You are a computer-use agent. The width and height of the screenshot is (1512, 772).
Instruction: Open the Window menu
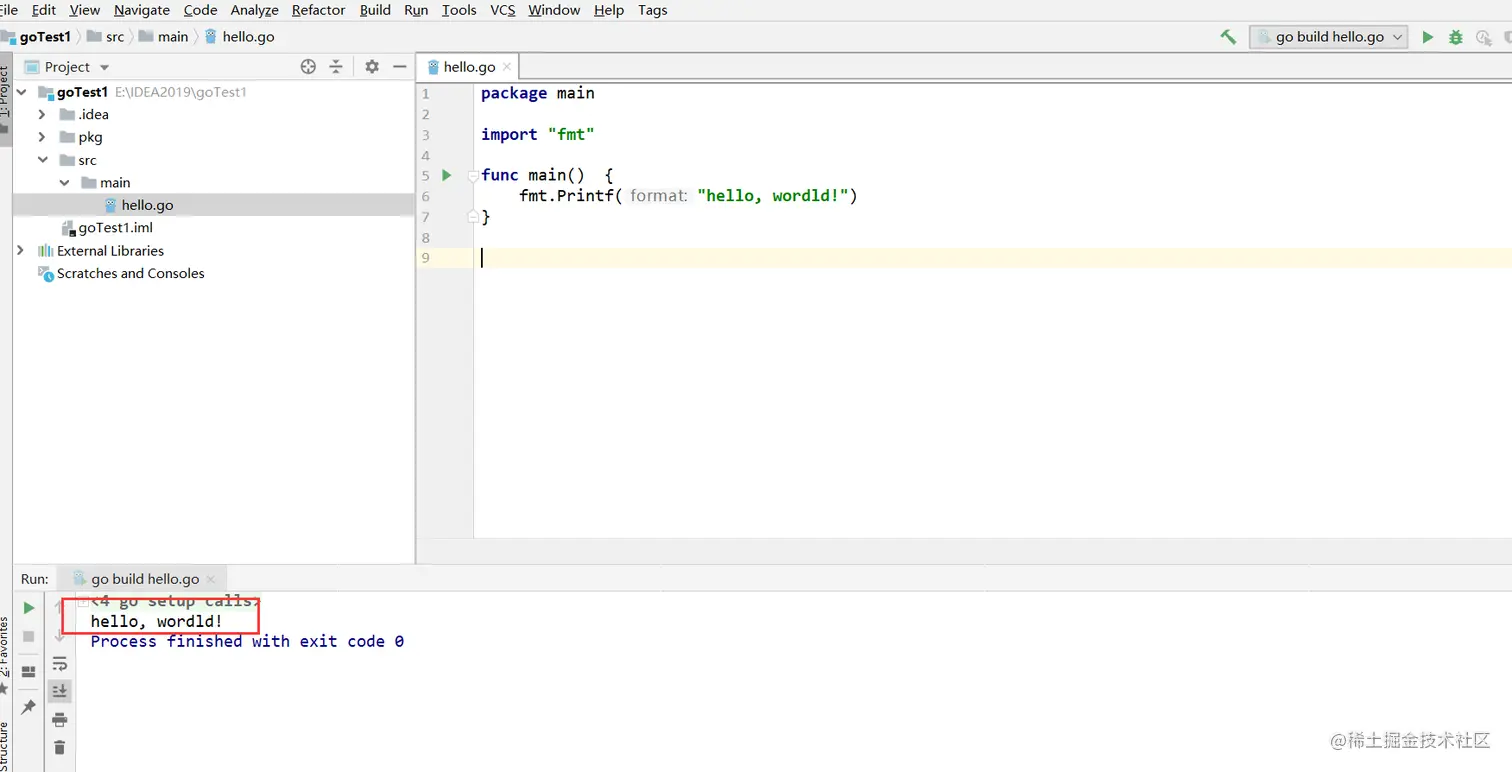[554, 10]
